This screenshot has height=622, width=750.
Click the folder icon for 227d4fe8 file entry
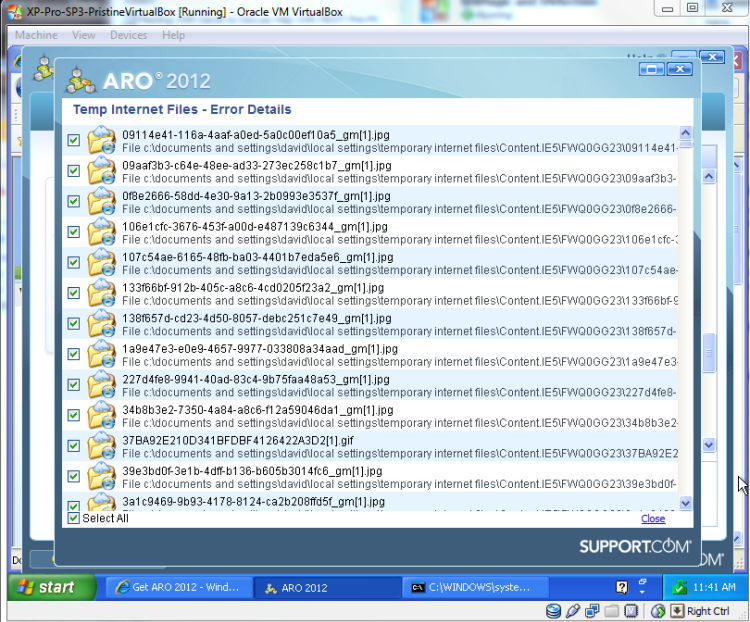[x=101, y=385]
